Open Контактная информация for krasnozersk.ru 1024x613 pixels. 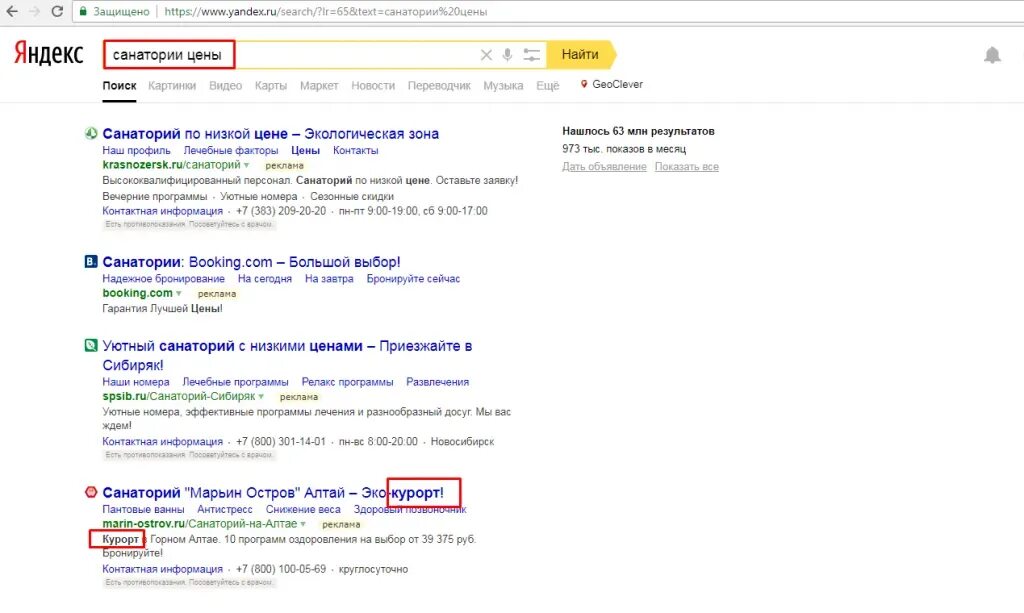[x=163, y=212]
